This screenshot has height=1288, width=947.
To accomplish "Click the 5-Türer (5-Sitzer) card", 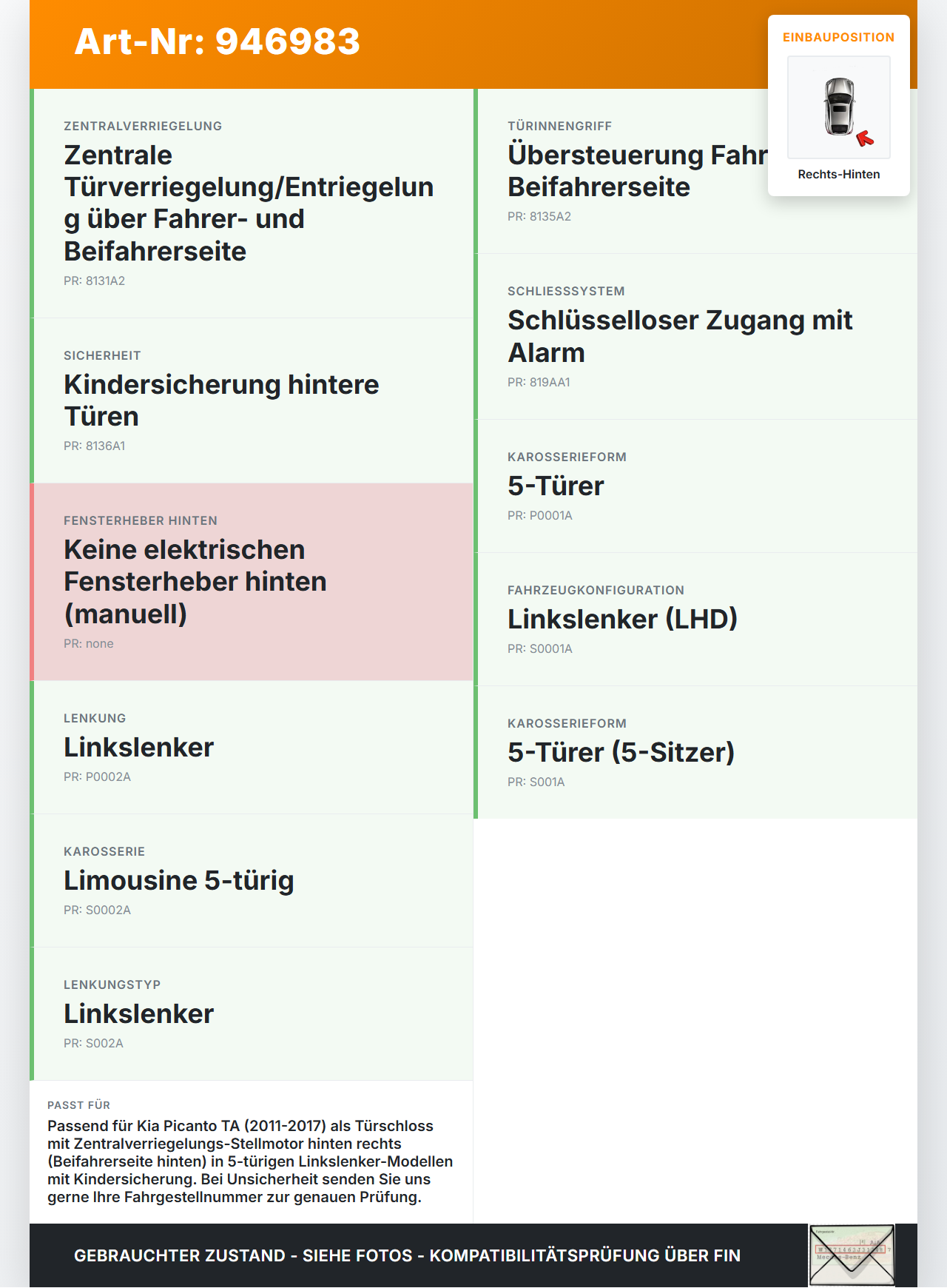I will tap(695, 752).
